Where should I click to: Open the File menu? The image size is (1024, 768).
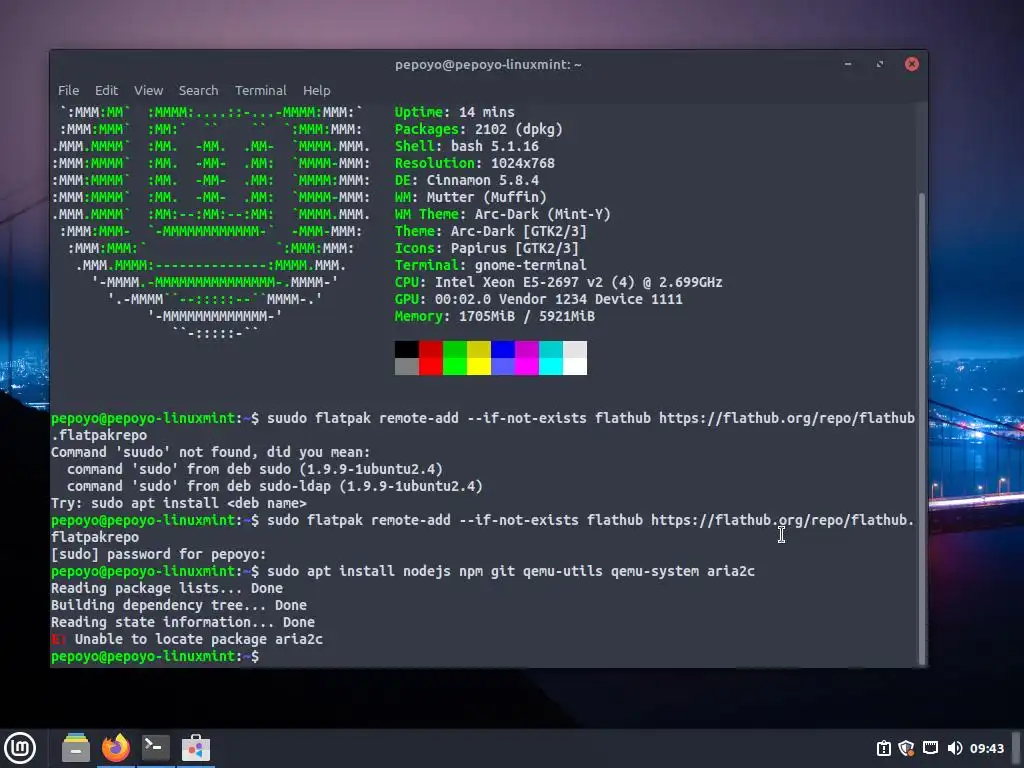68,90
